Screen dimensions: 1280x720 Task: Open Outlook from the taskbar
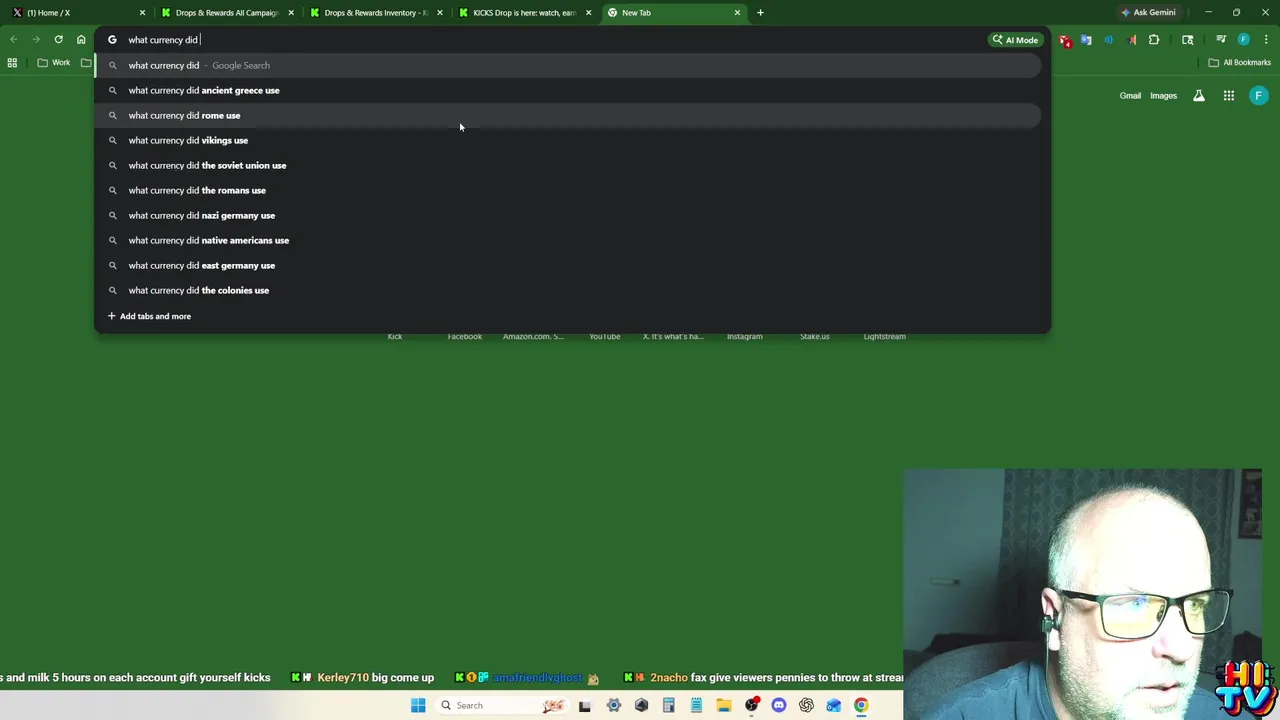[x=833, y=705]
